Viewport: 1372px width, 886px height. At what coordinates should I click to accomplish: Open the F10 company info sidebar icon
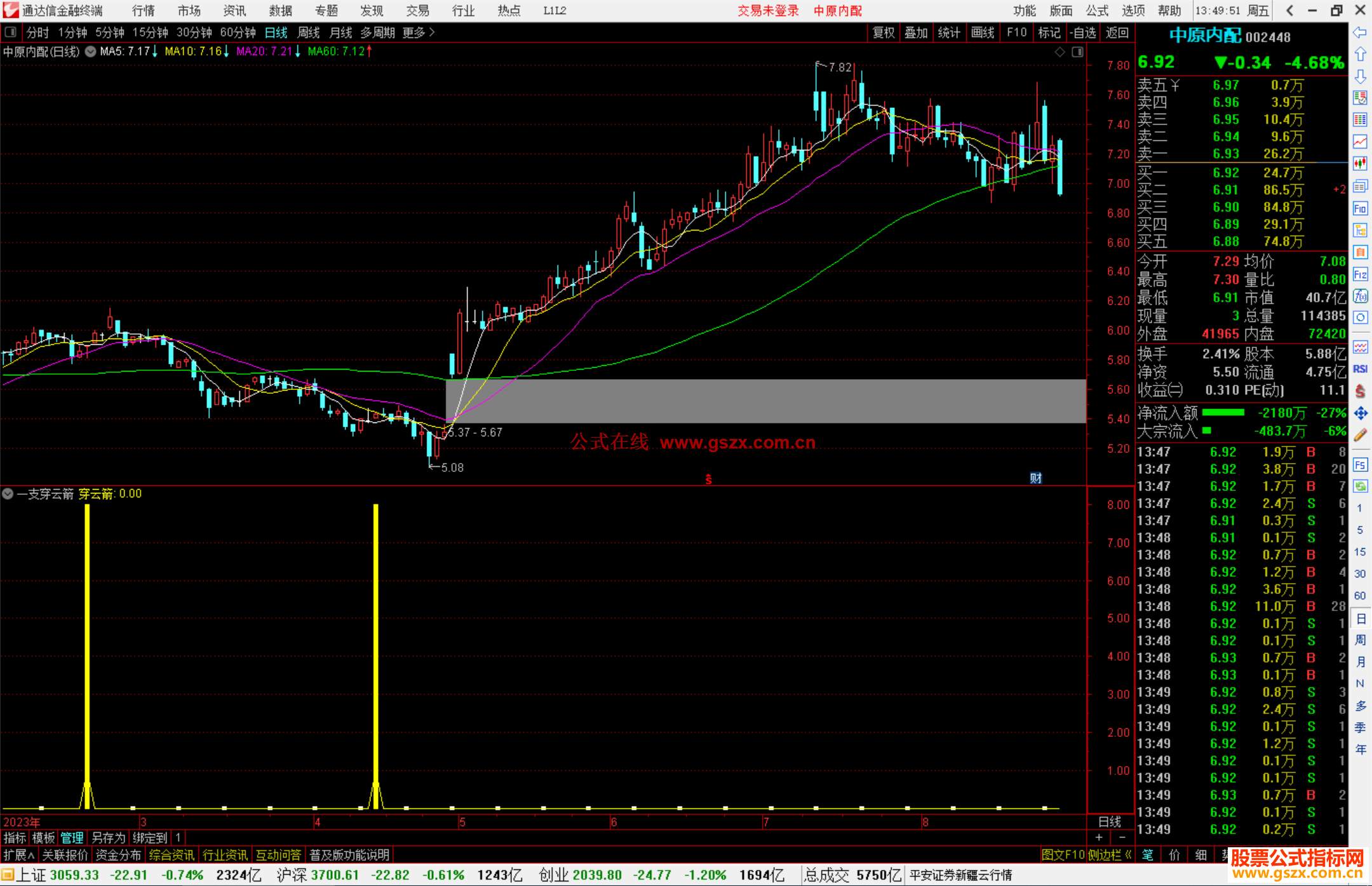(x=1360, y=208)
